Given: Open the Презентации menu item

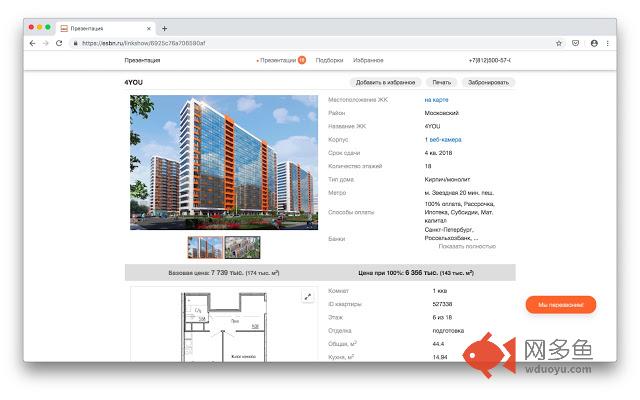Looking at the screenshot, I should 278,60.
